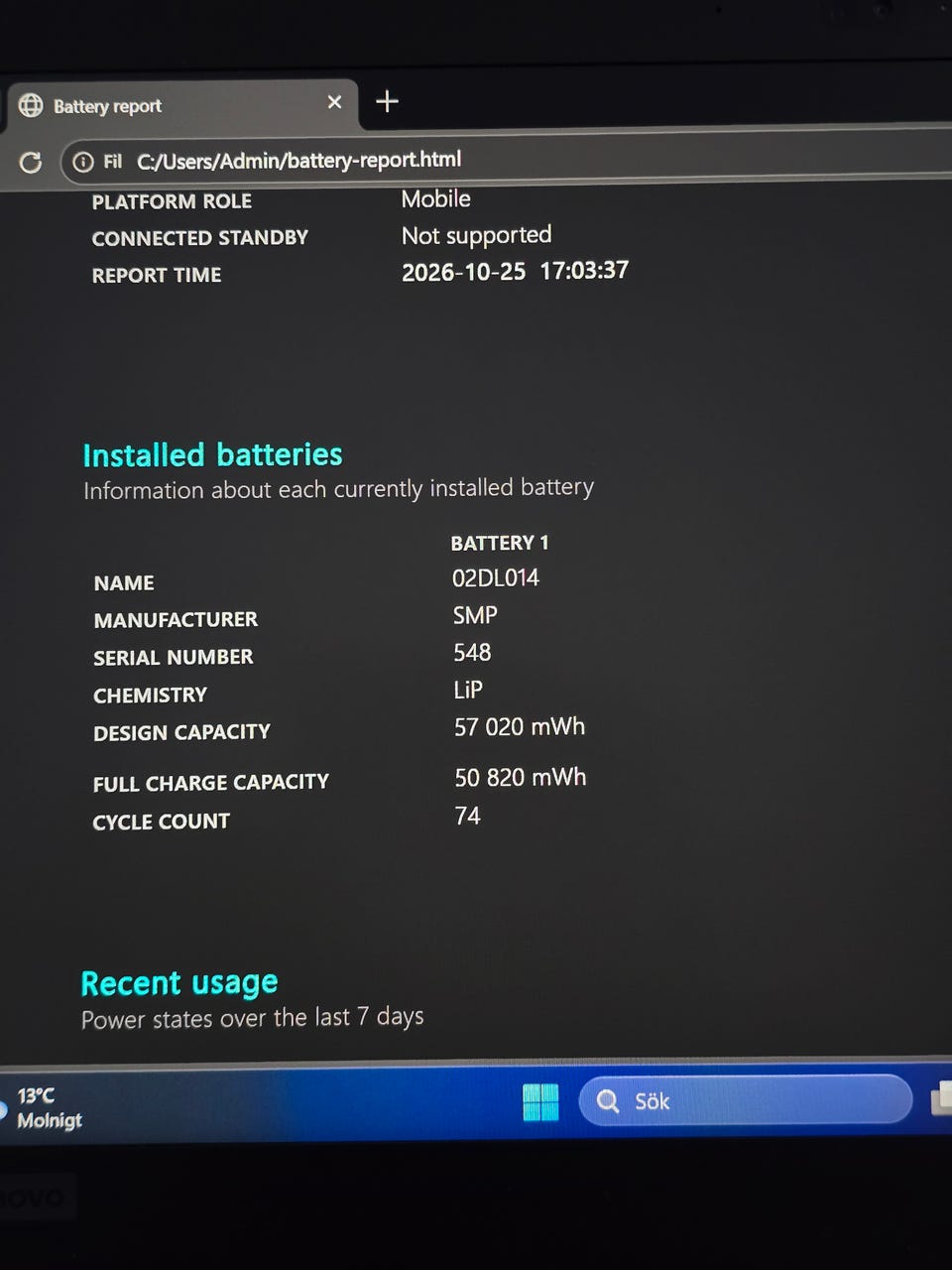Click the FULL CHARGE CAPACITY label
Screen dimensions: 952x1270
[x=211, y=783]
